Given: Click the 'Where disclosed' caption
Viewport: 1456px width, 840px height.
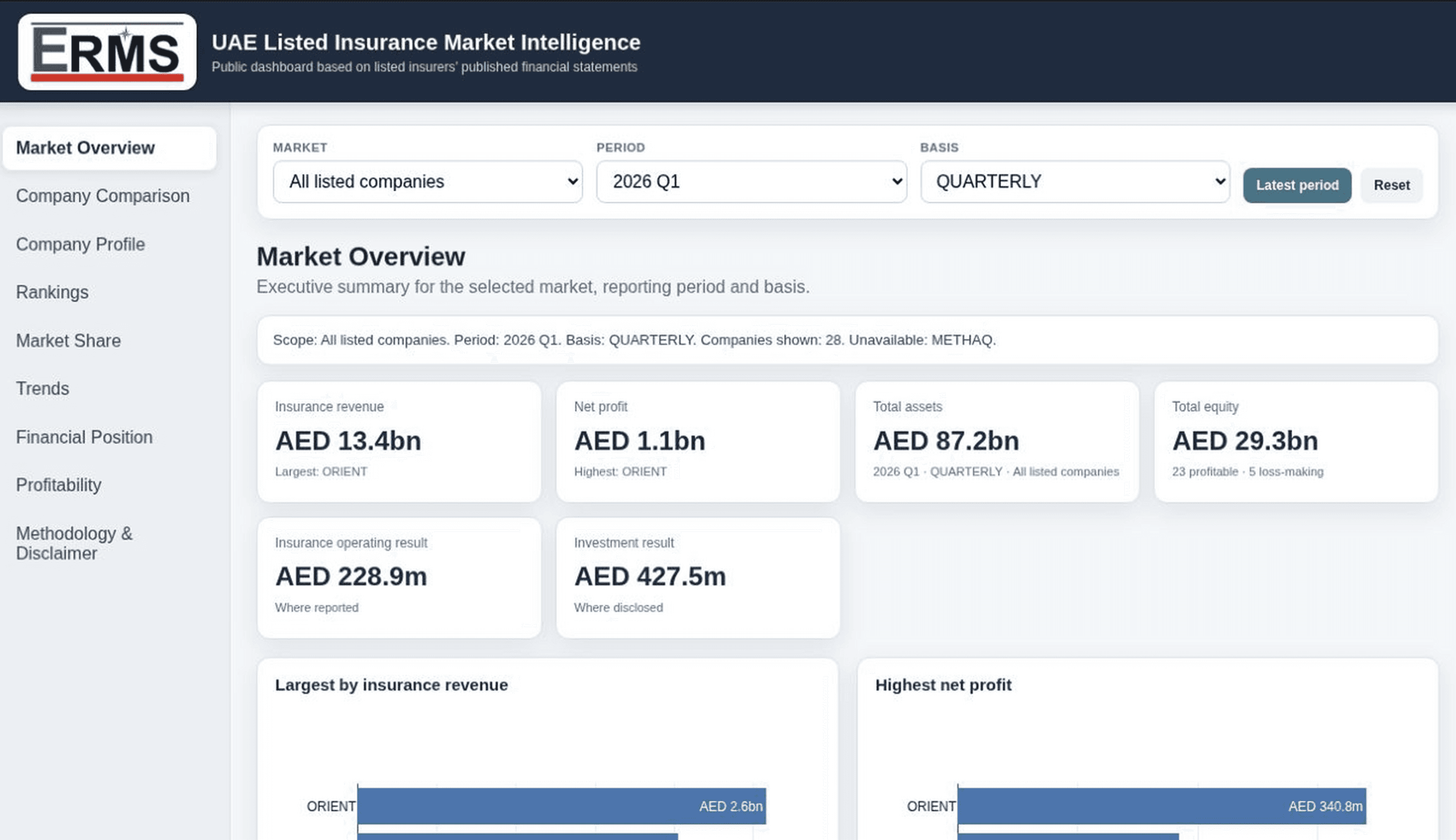Looking at the screenshot, I should 618,608.
